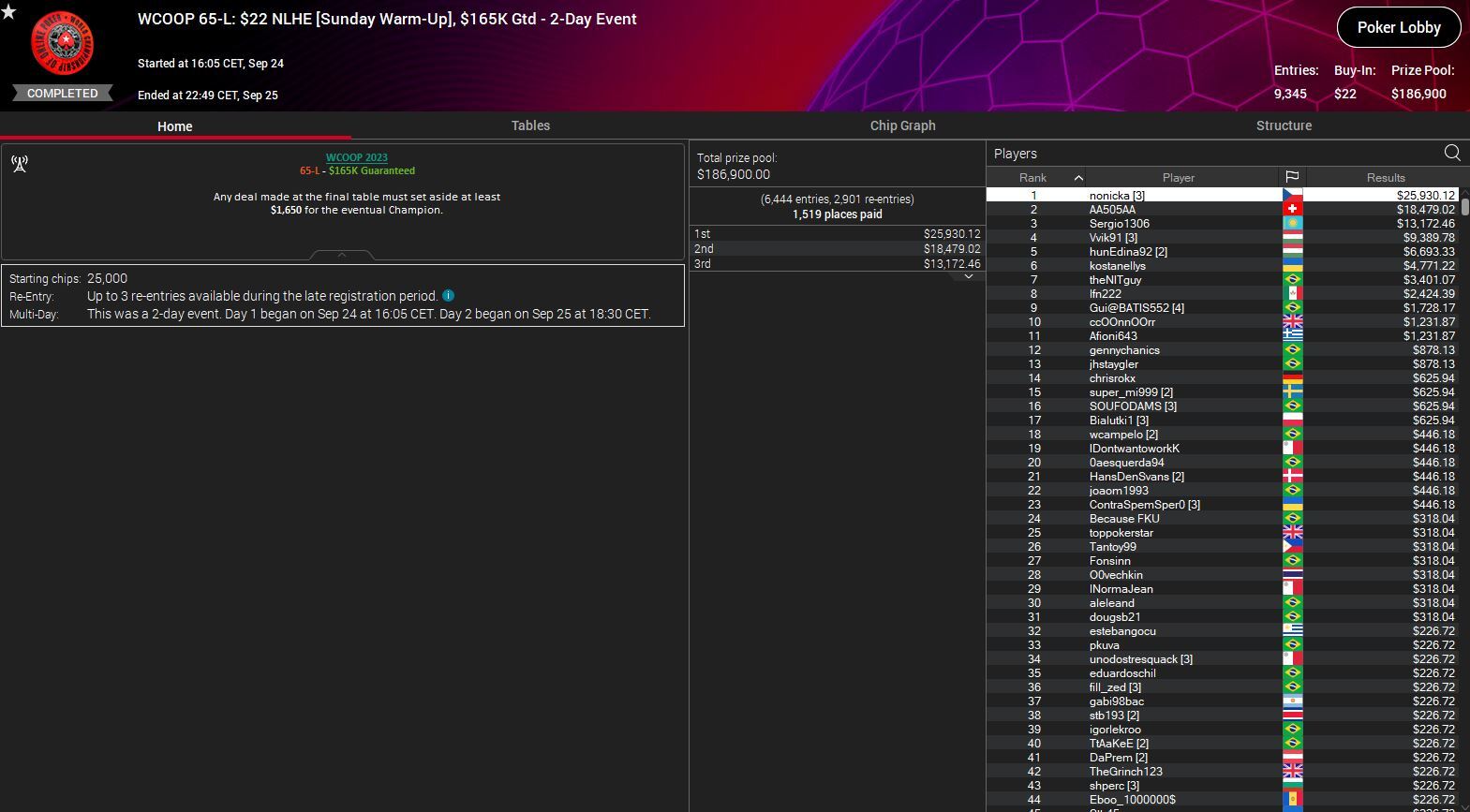Select player Gui@BATIS552 [4]
This screenshot has width=1470, height=812.
[1136, 307]
